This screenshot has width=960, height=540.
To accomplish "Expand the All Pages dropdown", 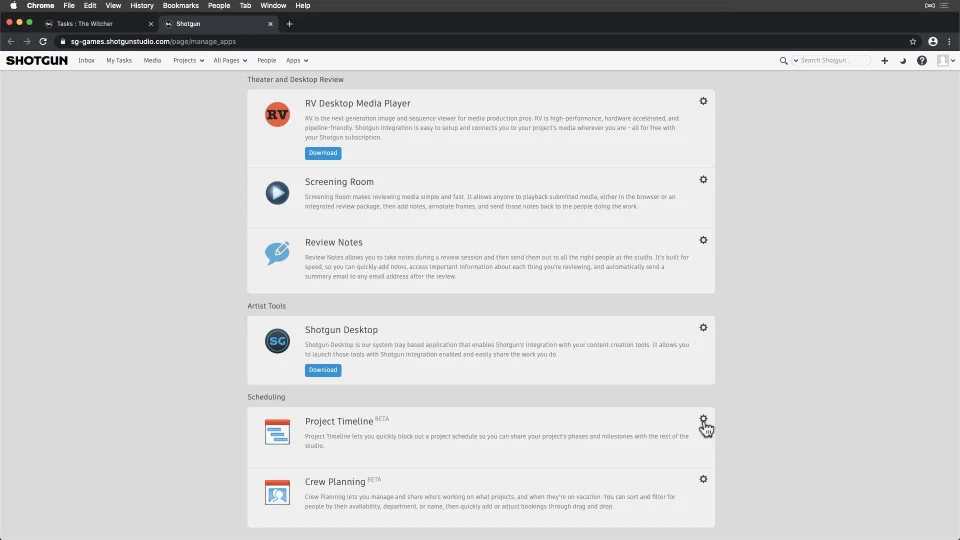I will pos(230,61).
